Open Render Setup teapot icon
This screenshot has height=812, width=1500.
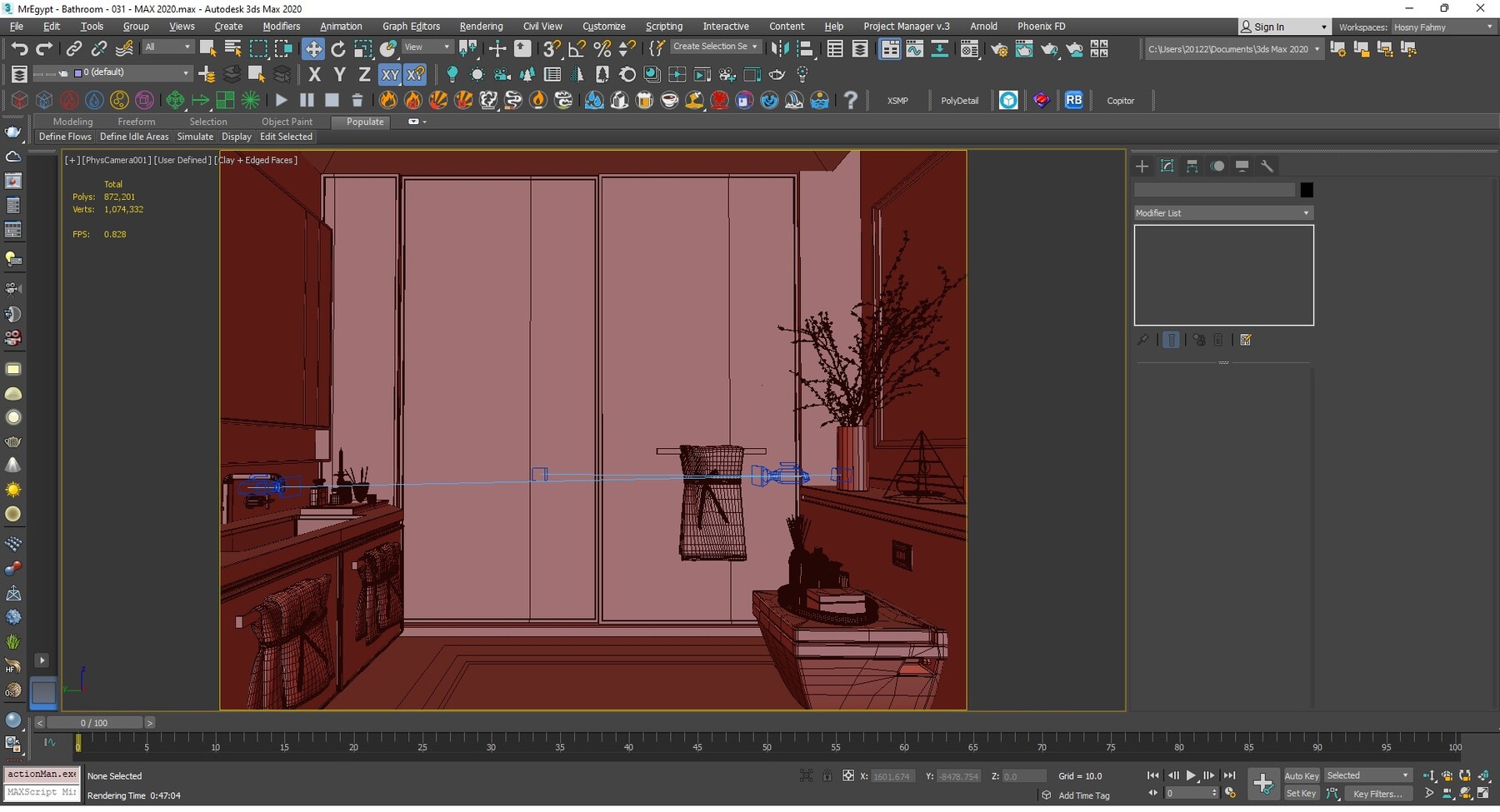tap(998, 49)
